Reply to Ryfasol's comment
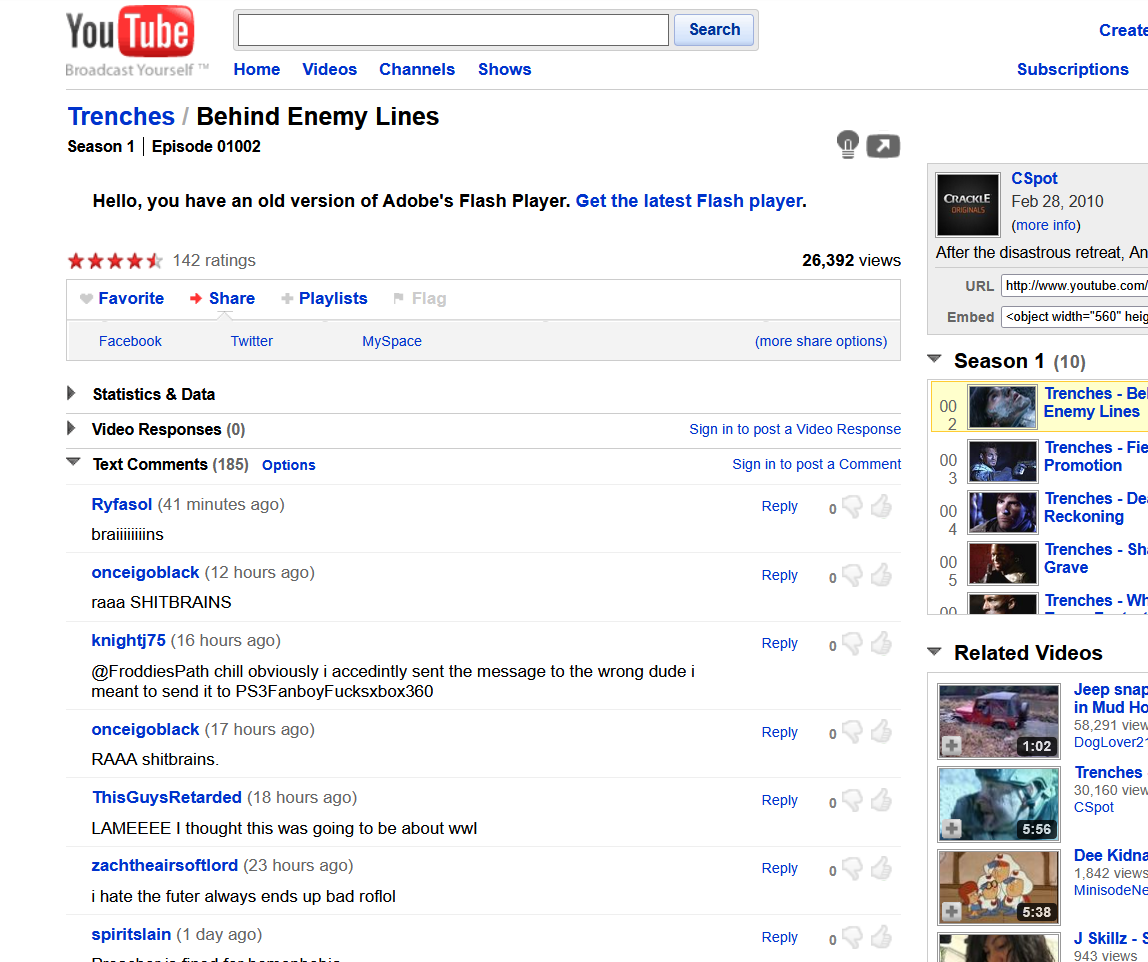The image size is (1148, 962). (x=779, y=507)
